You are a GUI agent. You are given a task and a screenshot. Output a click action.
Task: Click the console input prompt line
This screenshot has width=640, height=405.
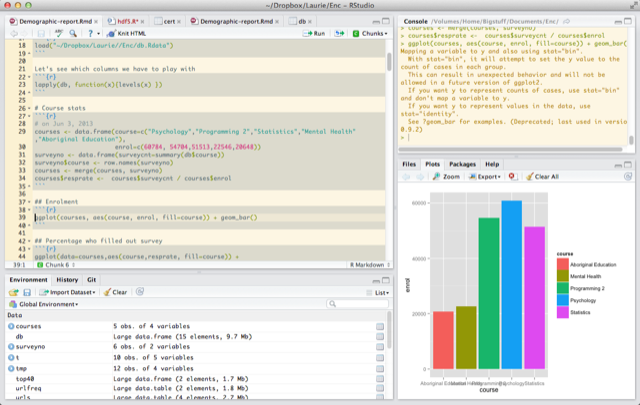coord(514,138)
